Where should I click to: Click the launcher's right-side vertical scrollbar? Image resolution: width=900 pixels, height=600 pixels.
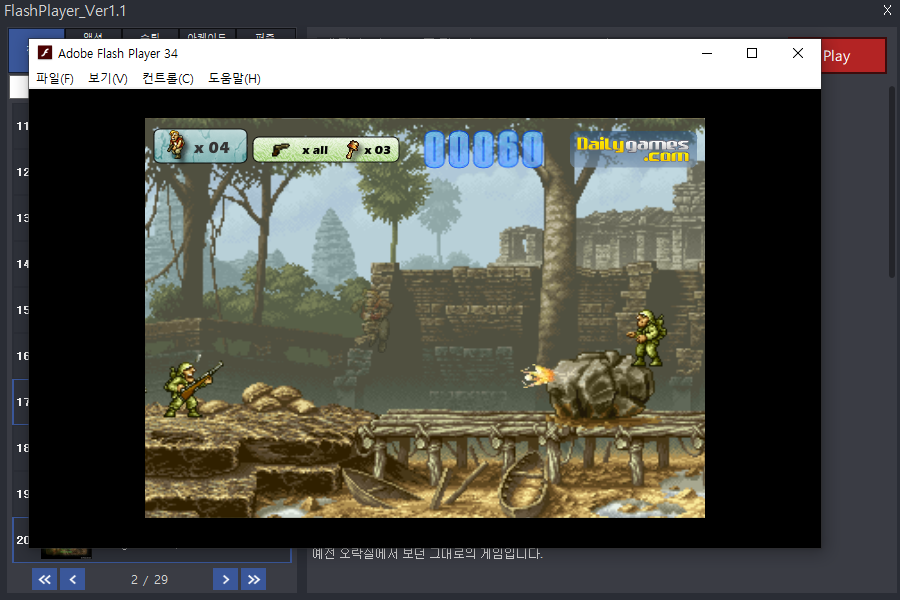pyautogui.click(x=891, y=182)
